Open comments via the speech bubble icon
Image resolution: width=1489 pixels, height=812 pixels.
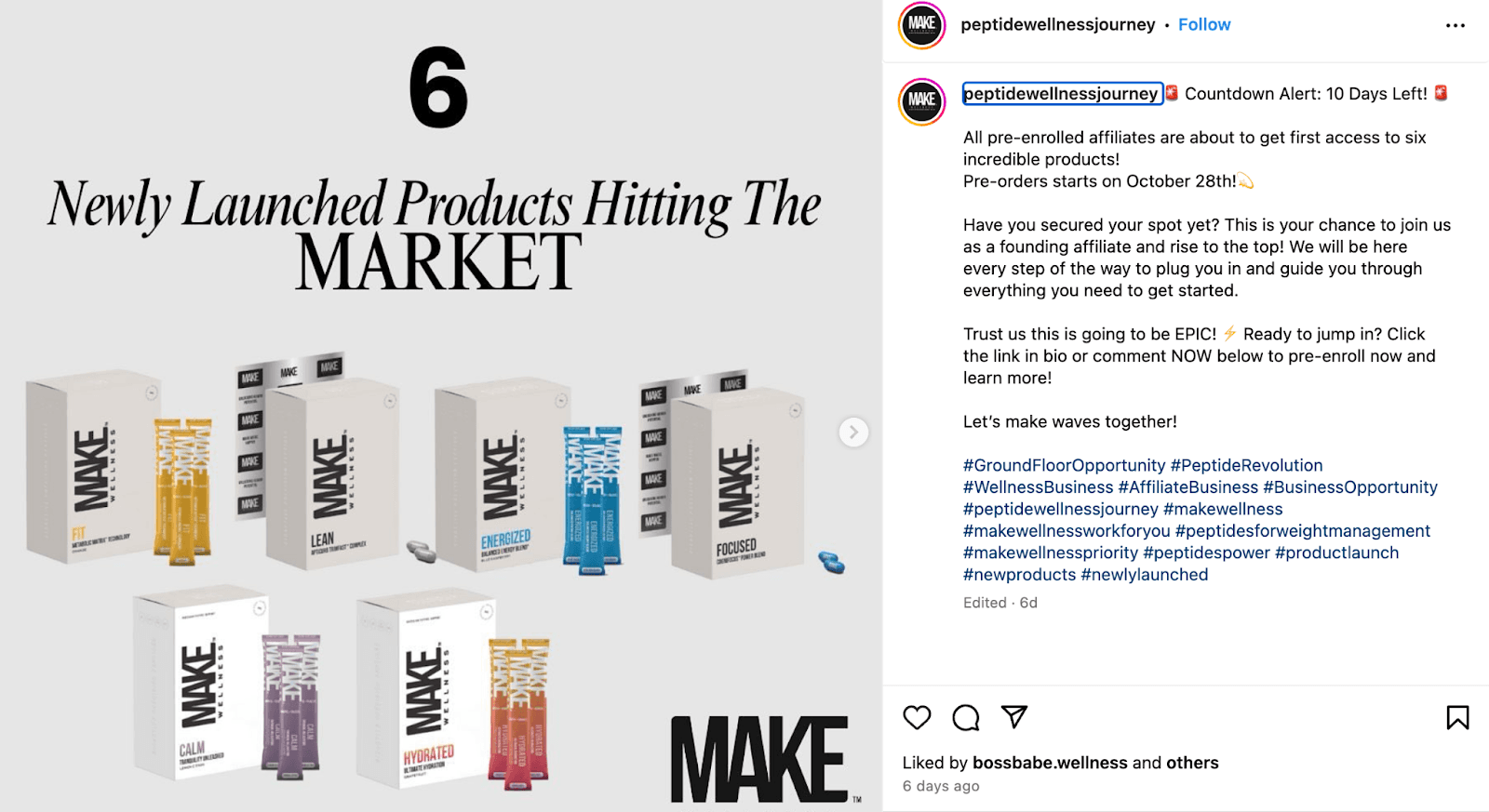click(x=966, y=718)
